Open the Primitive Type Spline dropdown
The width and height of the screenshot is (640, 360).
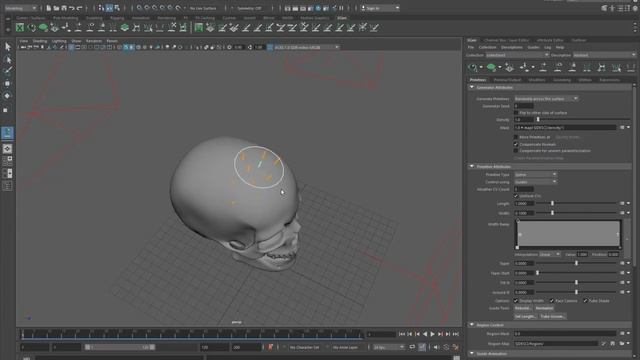(535, 175)
